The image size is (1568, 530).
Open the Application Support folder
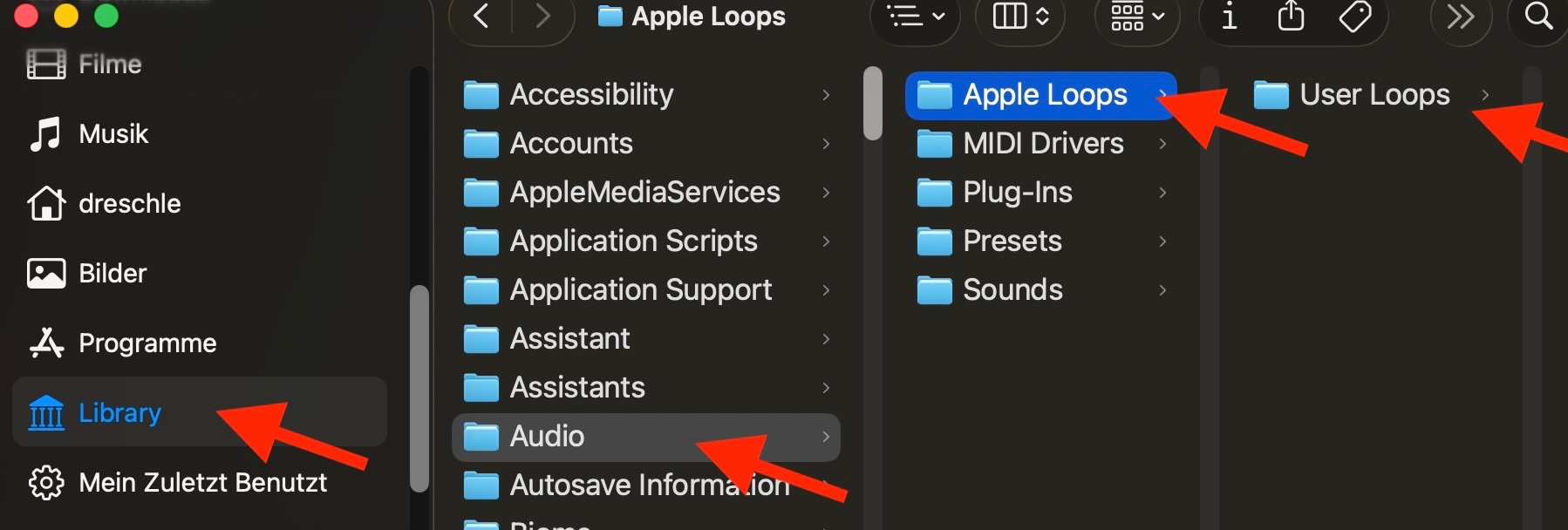coord(640,290)
